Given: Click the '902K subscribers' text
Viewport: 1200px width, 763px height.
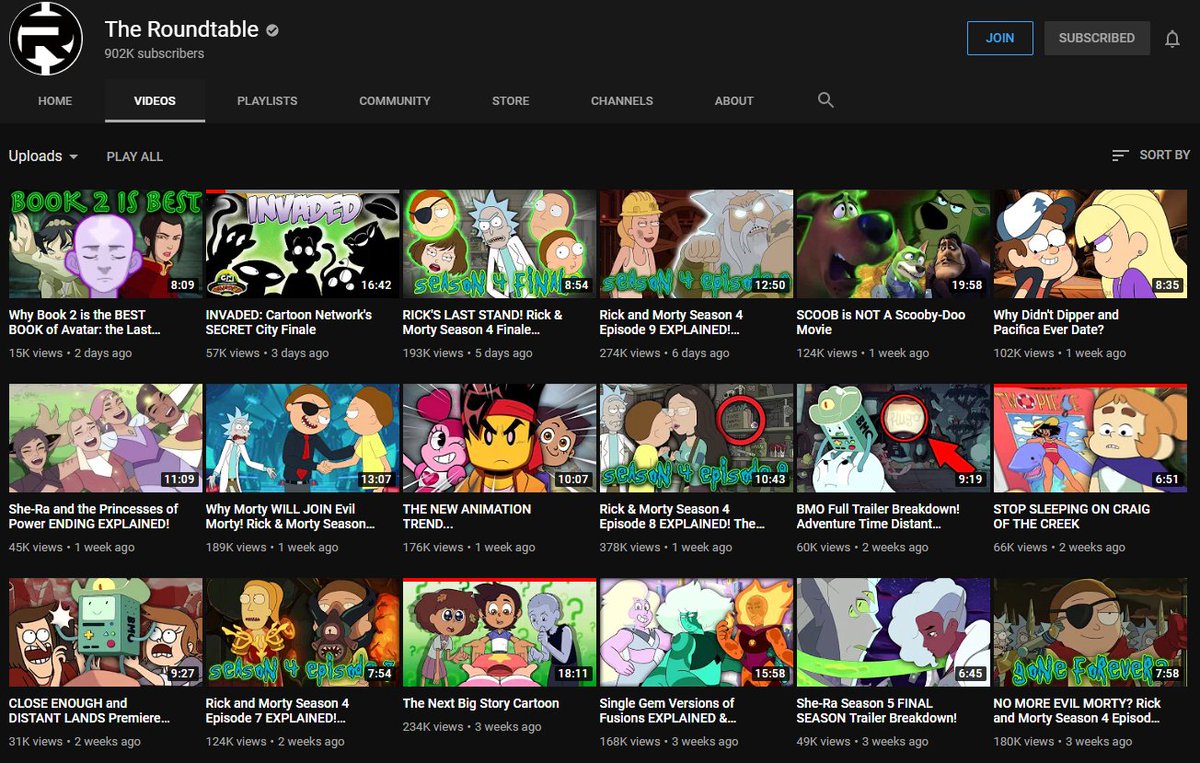Looking at the screenshot, I should pyautogui.click(x=154, y=54).
